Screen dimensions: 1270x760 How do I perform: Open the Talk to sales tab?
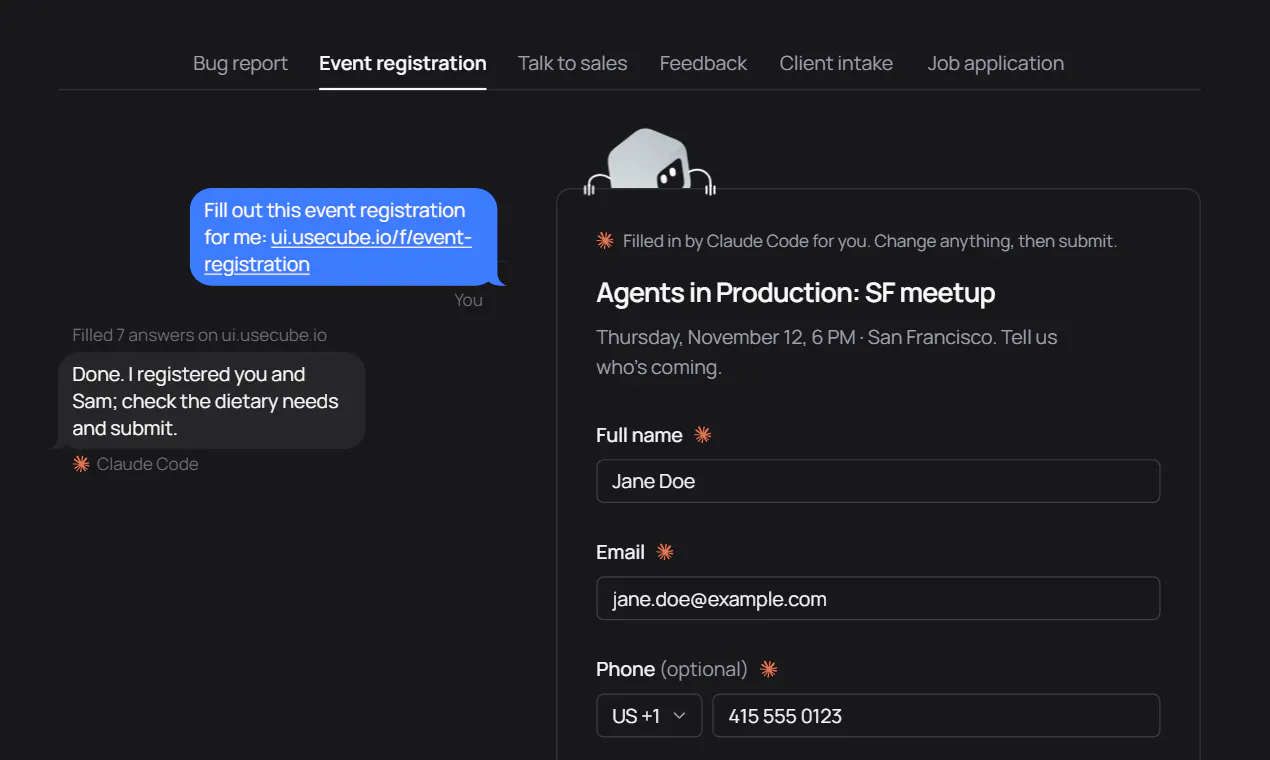click(x=573, y=63)
